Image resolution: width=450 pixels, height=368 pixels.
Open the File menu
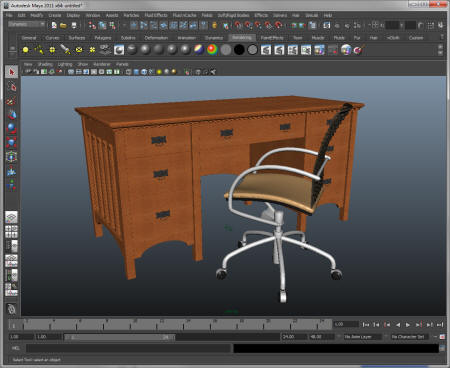click(9, 15)
